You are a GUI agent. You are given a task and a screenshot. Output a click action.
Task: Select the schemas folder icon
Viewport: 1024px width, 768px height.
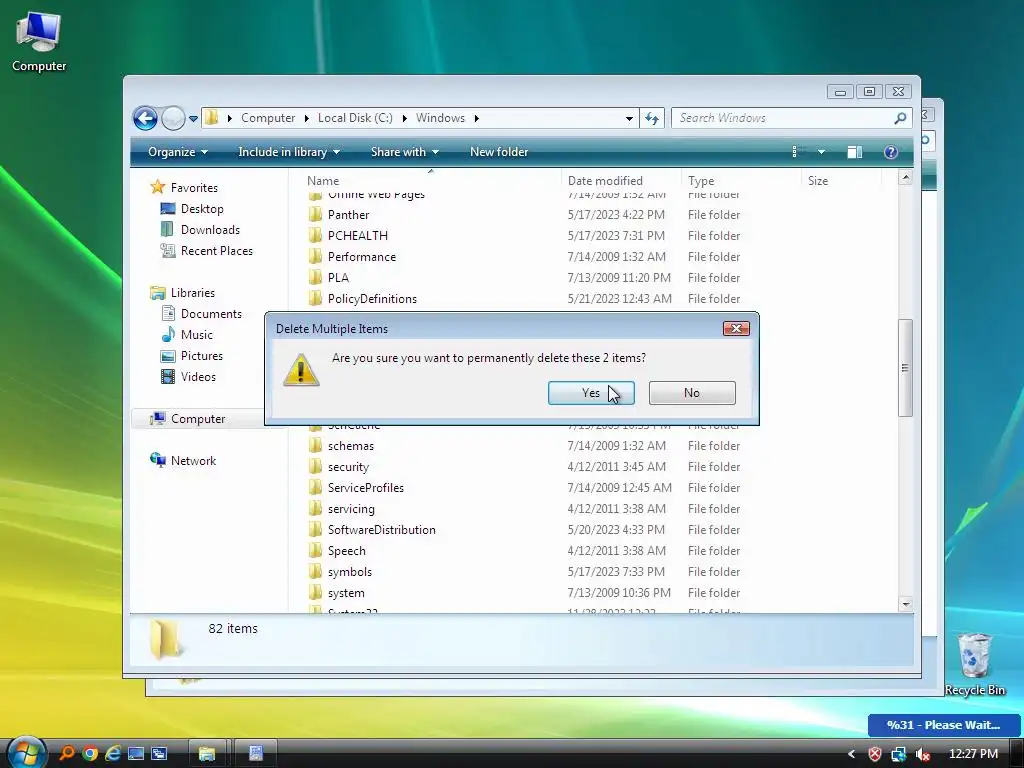click(x=315, y=445)
